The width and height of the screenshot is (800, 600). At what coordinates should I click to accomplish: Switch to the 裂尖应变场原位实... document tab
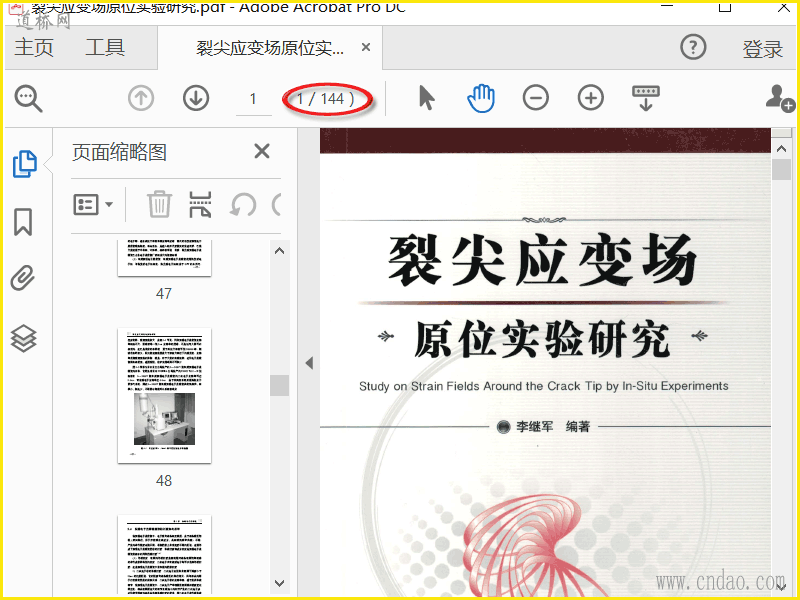point(270,48)
